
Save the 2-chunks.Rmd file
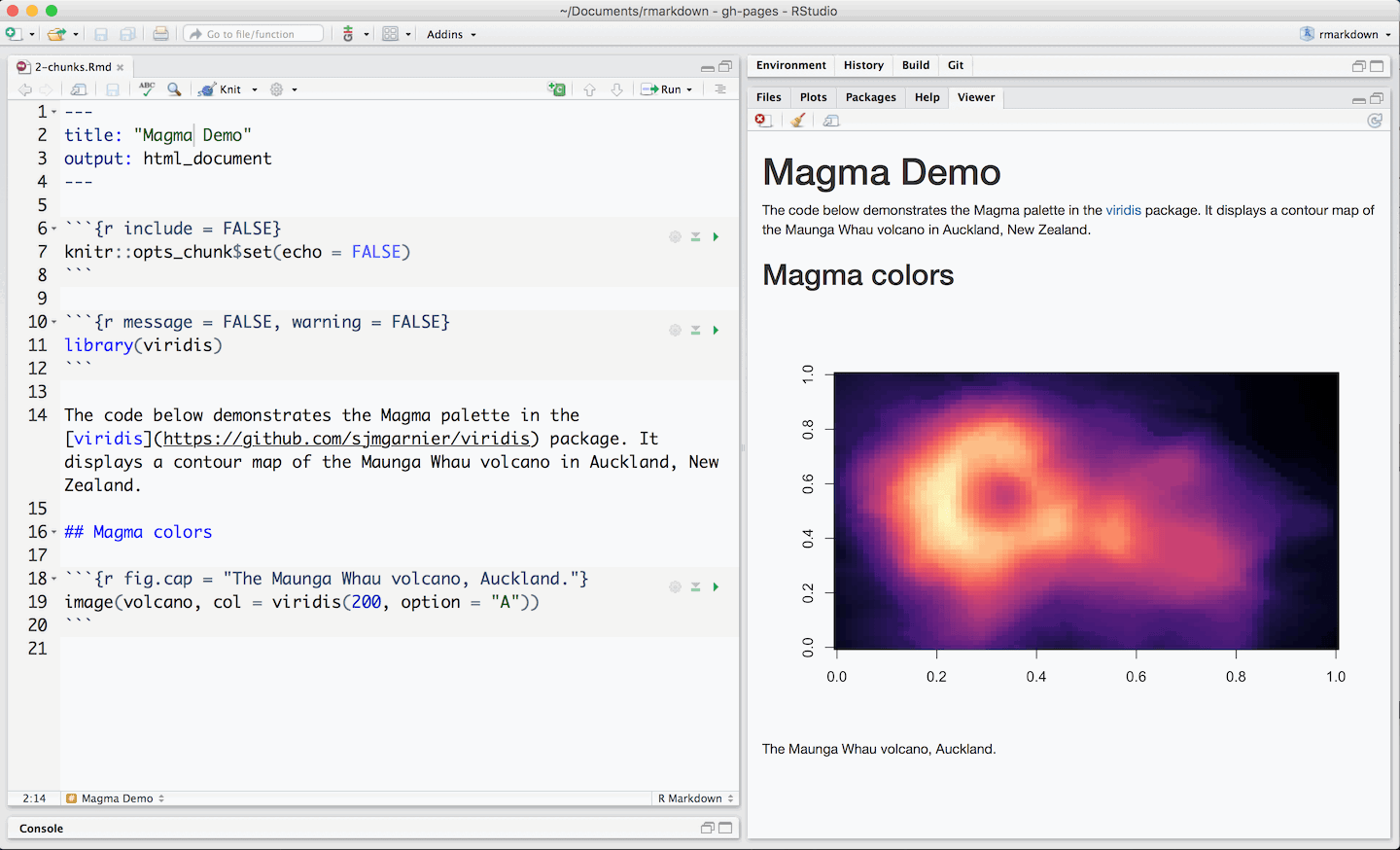point(113,89)
